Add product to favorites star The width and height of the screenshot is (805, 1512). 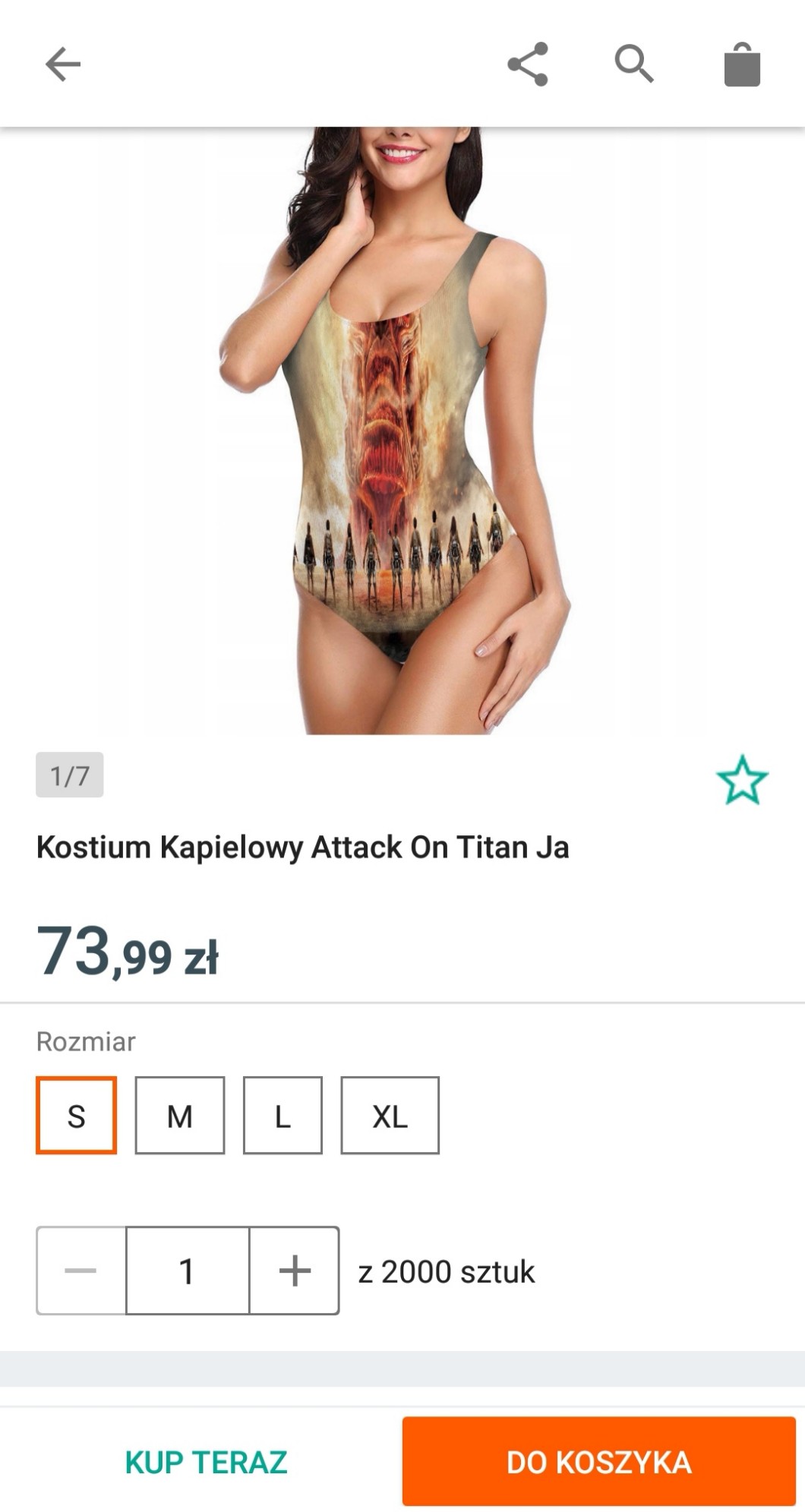[x=742, y=779]
